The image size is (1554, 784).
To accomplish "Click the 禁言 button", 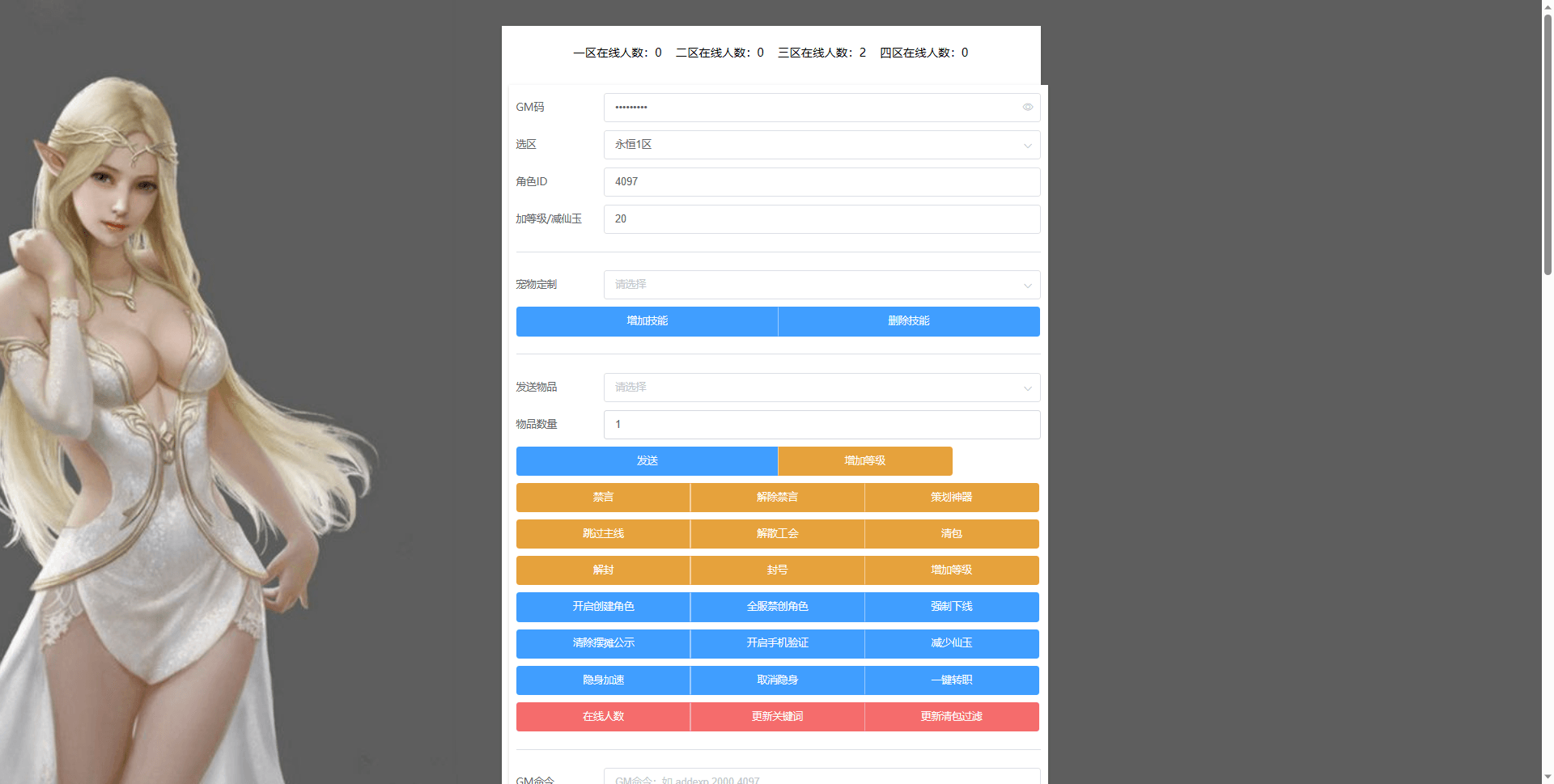I will pos(603,498).
